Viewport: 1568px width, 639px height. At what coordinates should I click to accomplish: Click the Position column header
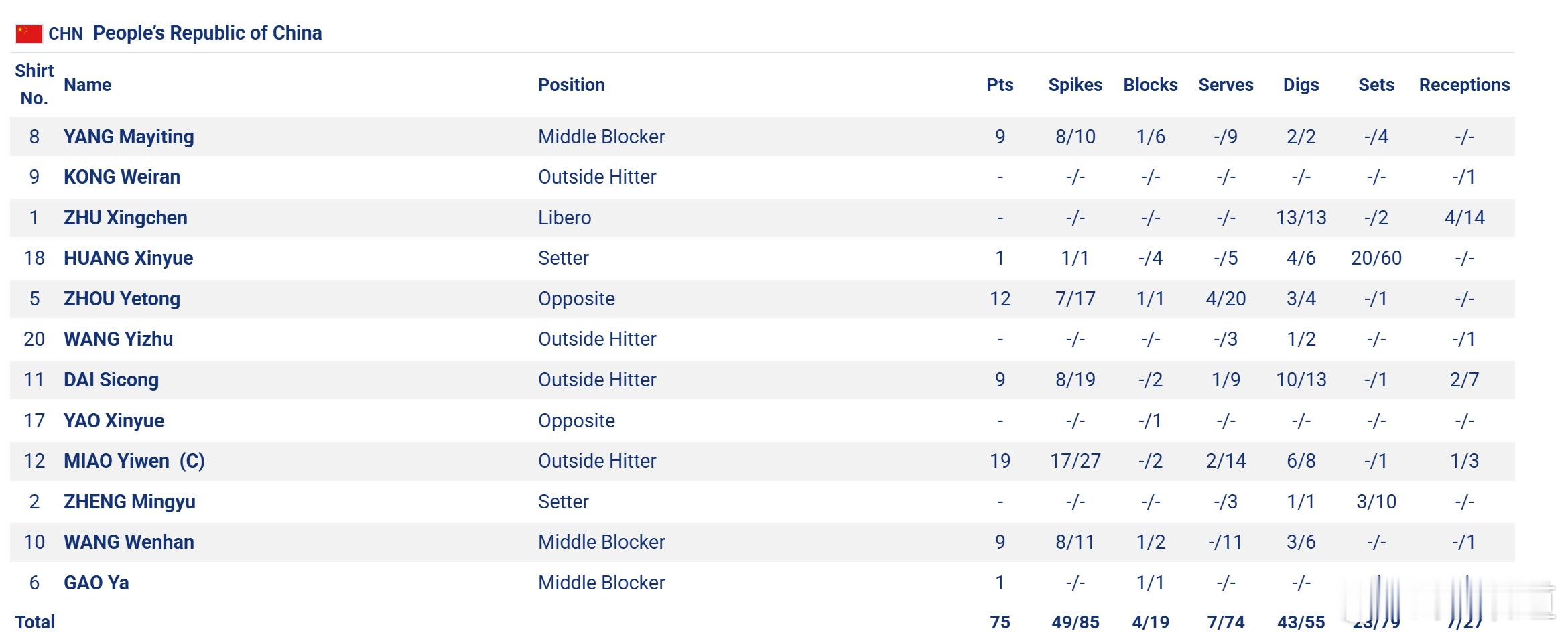(x=571, y=85)
